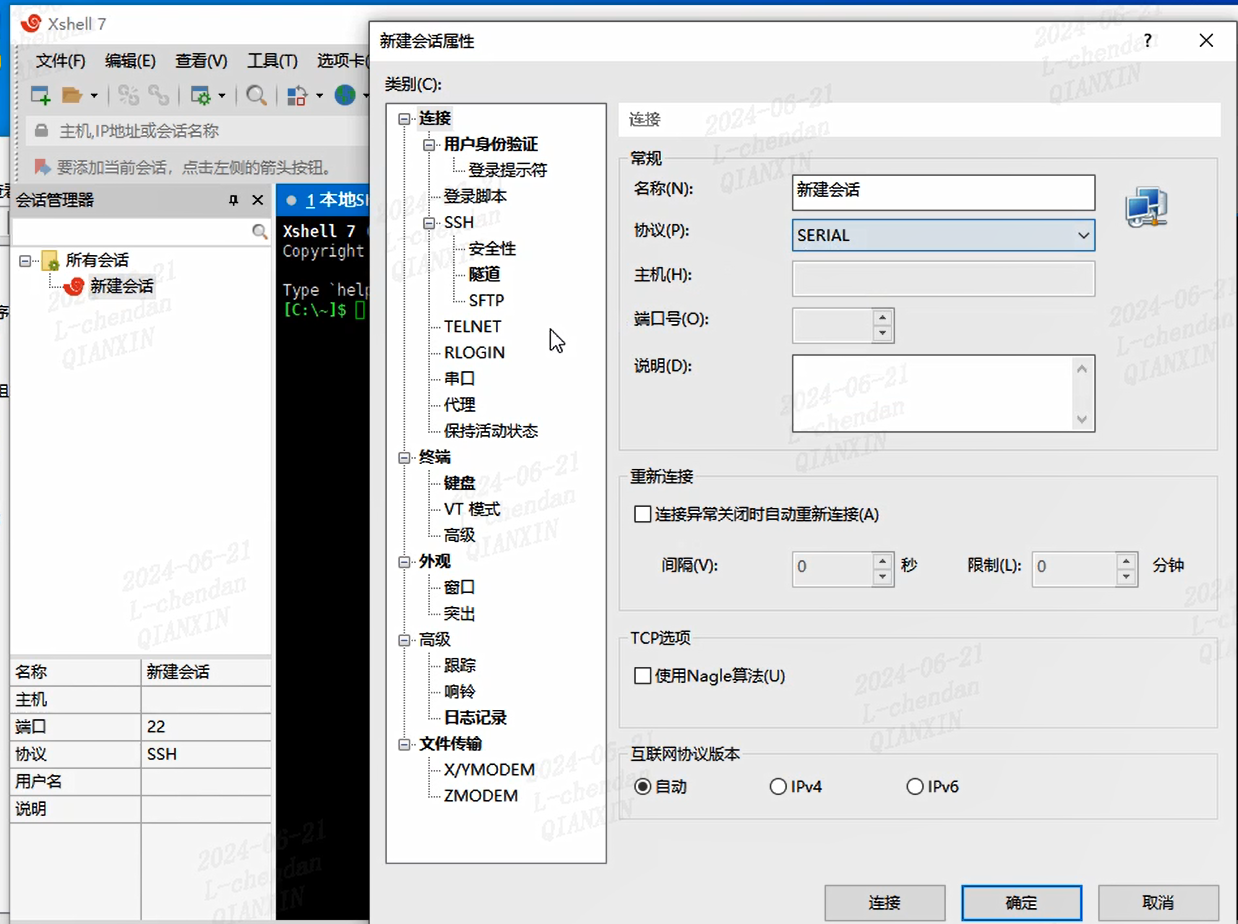This screenshot has width=1238, height=924.
Task: Collapse the 文件传输 tree node expander
Action: click(405, 744)
